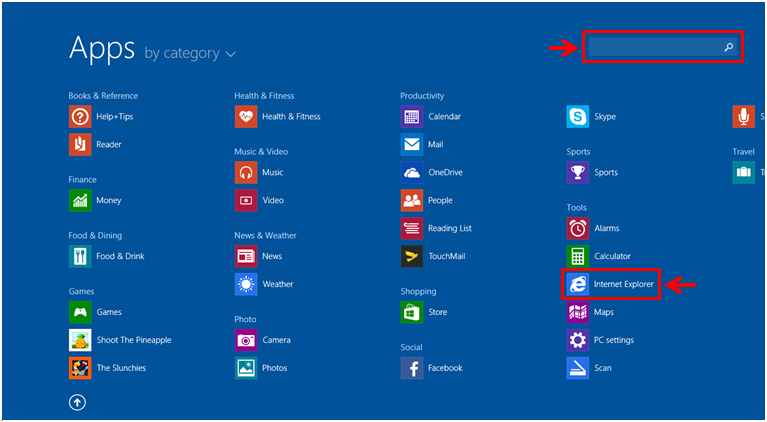The height and width of the screenshot is (422, 767).
Task: Open the Store shopping bag icon
Action: click(x=411, y=312)
